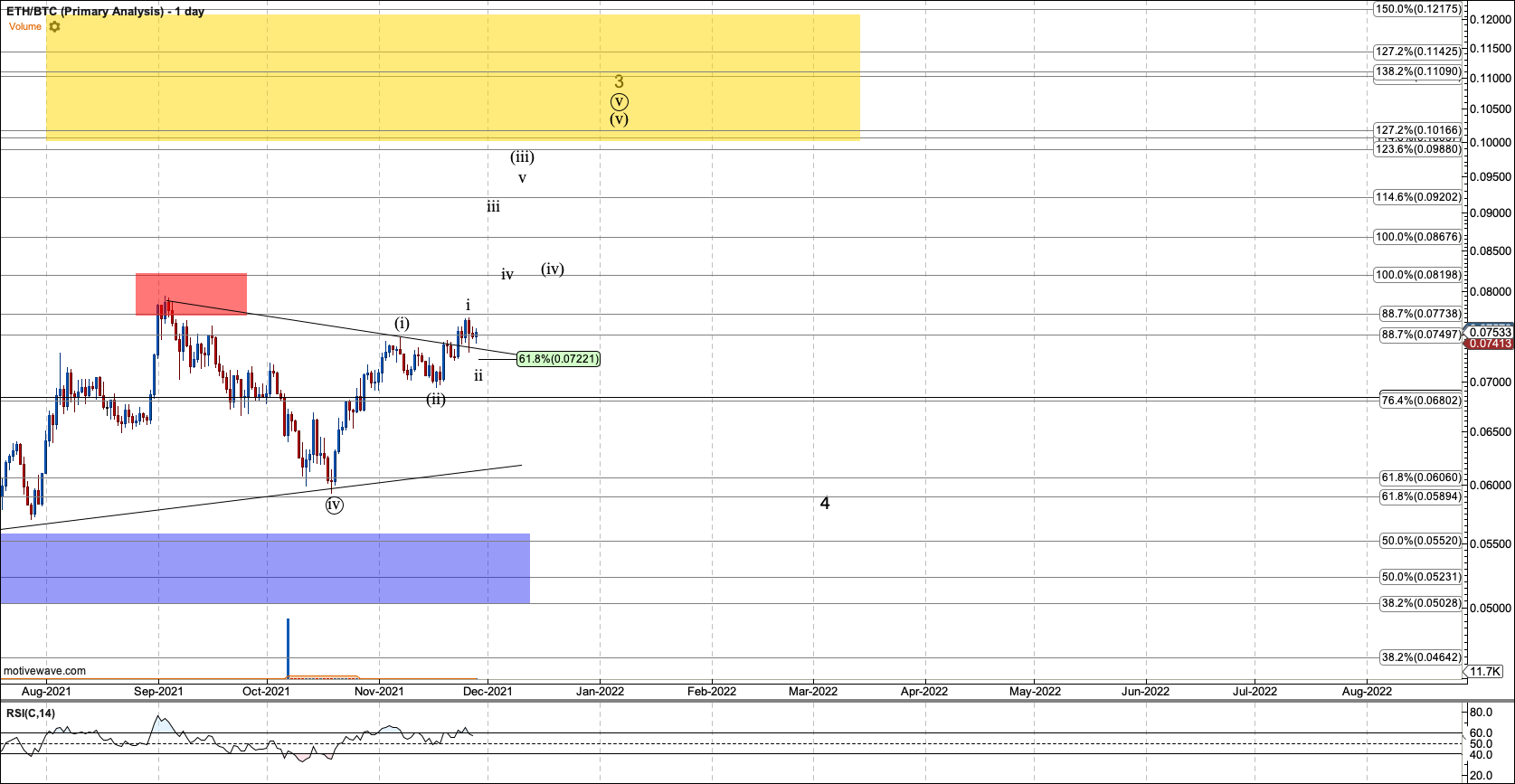Viewport: 1515px width, 784px height.
Task: Click the circled v wave label in the yellow zone
Action: [x=619, y=102]
